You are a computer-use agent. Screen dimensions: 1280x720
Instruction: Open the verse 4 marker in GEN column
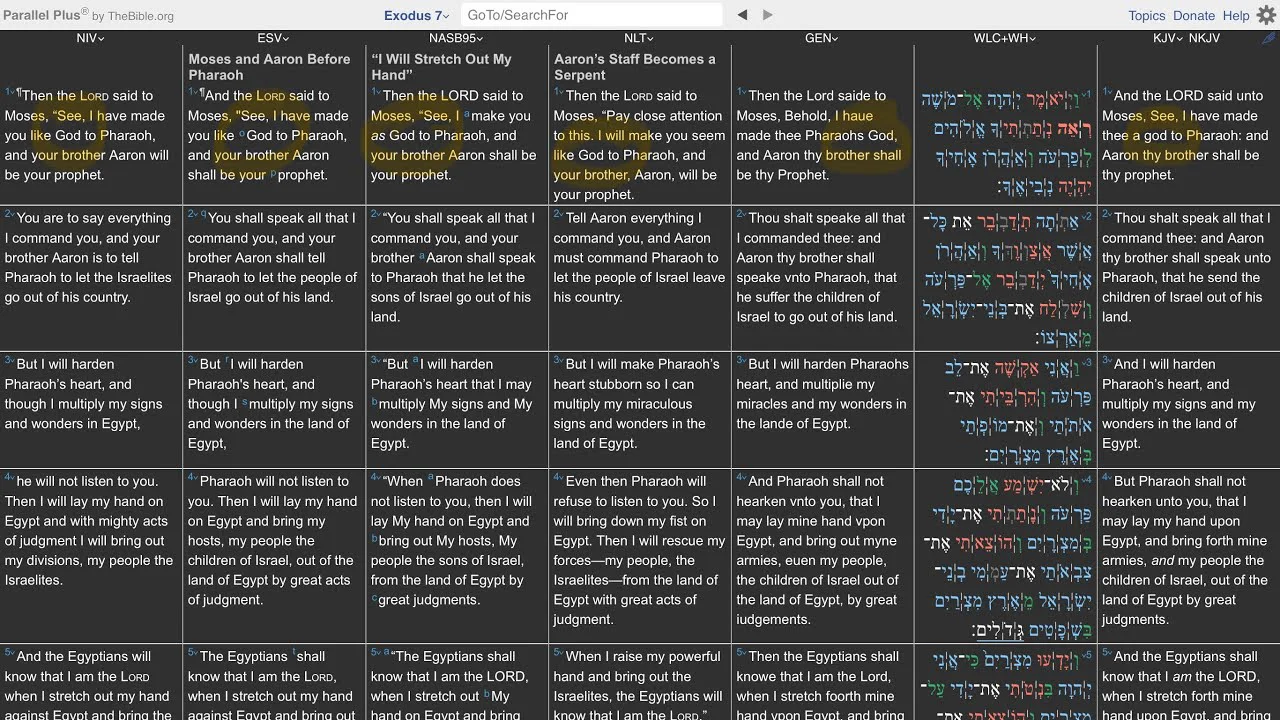tap(742, 478)
